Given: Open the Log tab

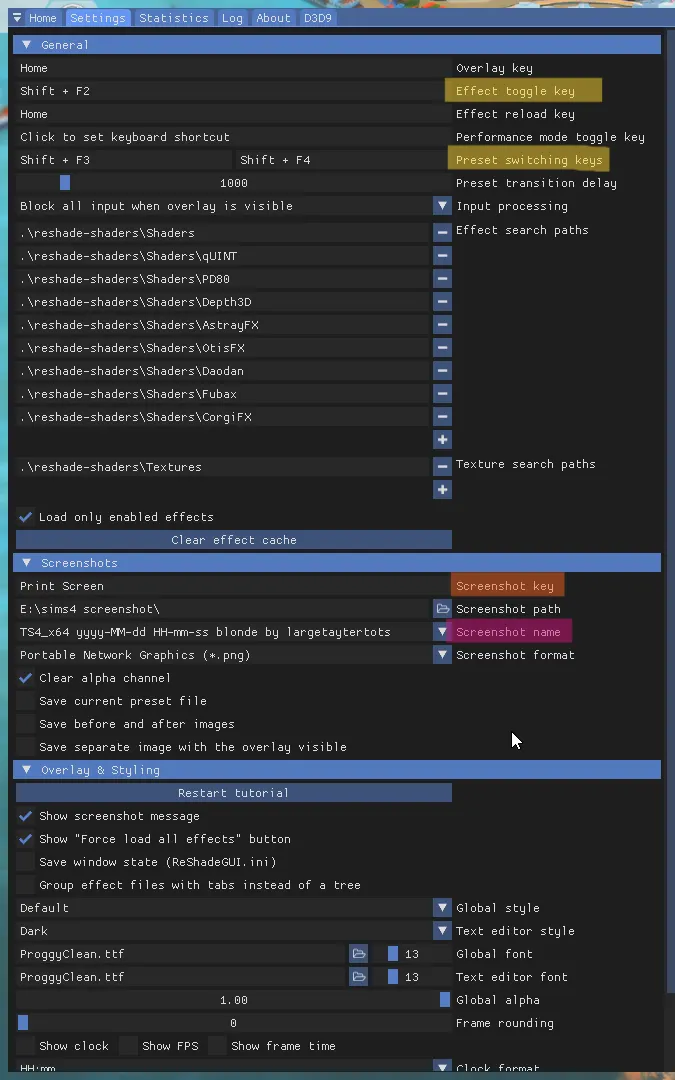Looking at the screenshot, I should [232, 18].
